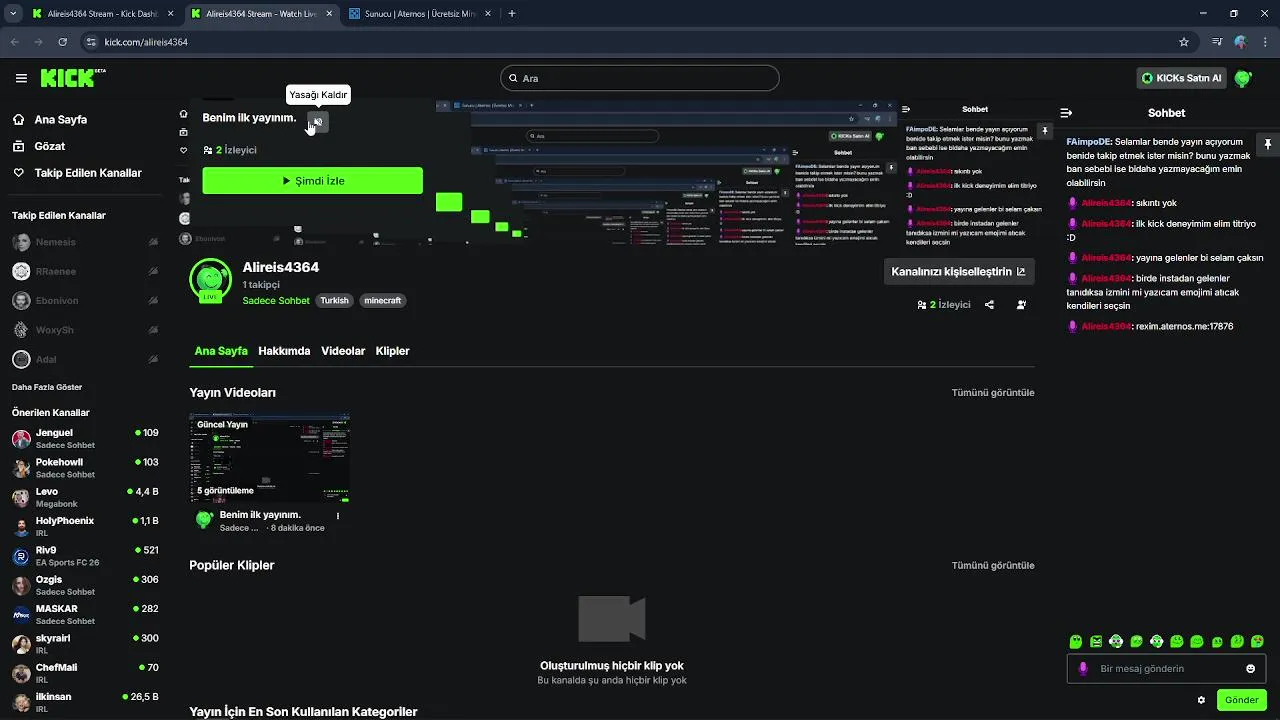Open skyrairl recommended channel
This screenshot has height=720, width=1280.
point(85,644)
